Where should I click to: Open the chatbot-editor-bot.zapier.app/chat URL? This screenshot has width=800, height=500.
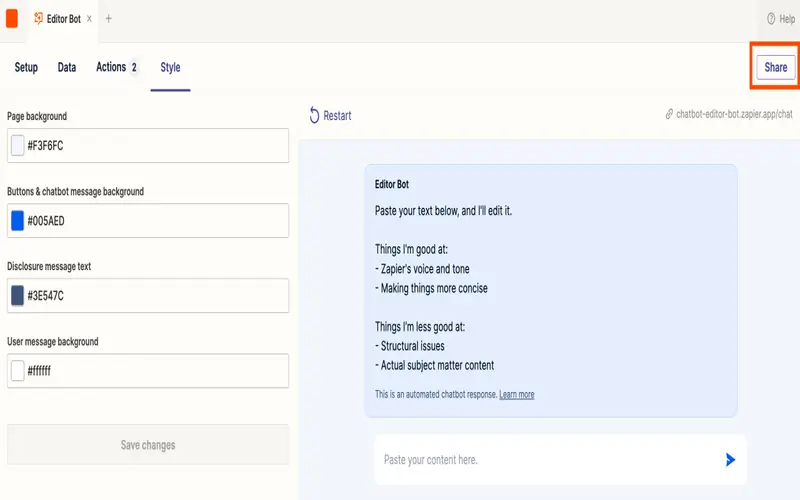pos(734,114)
